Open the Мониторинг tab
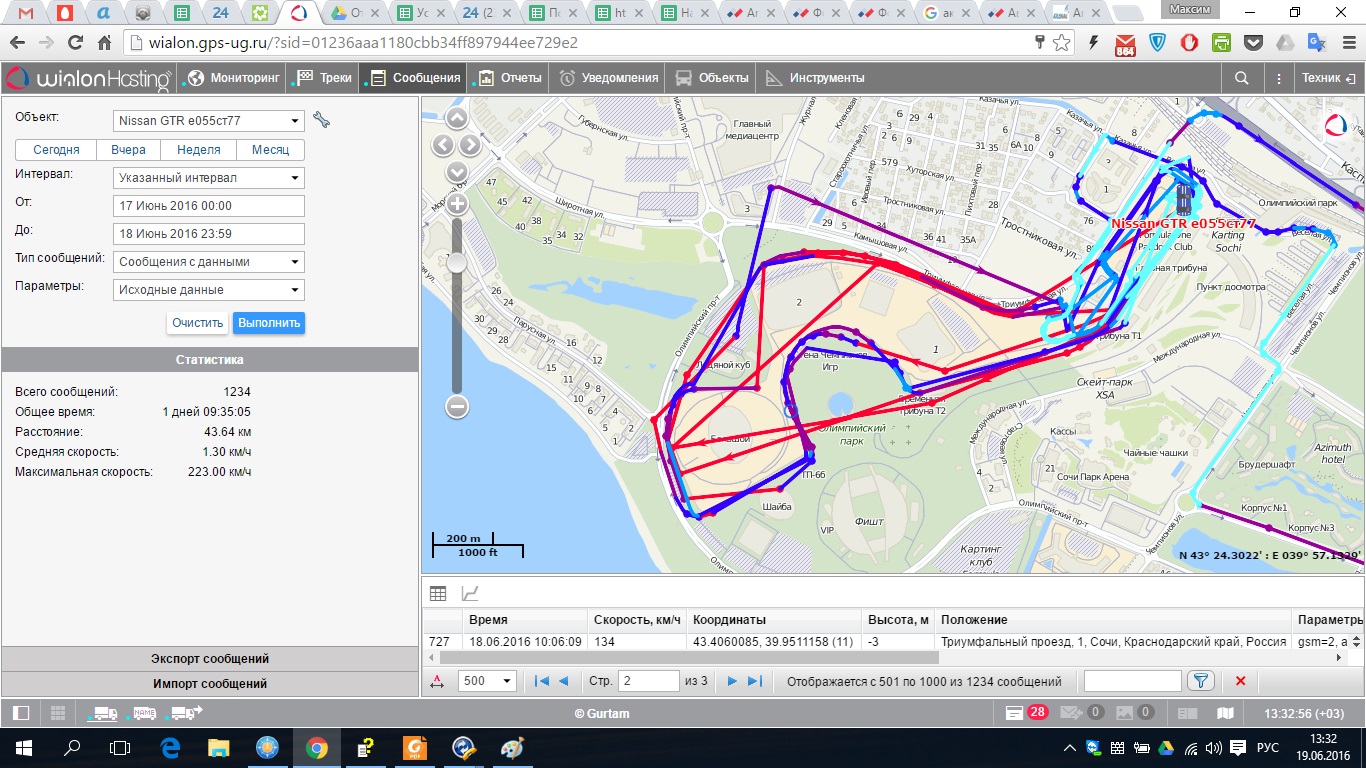Screen dimensions: 1366x768 (x=234, y=78)
